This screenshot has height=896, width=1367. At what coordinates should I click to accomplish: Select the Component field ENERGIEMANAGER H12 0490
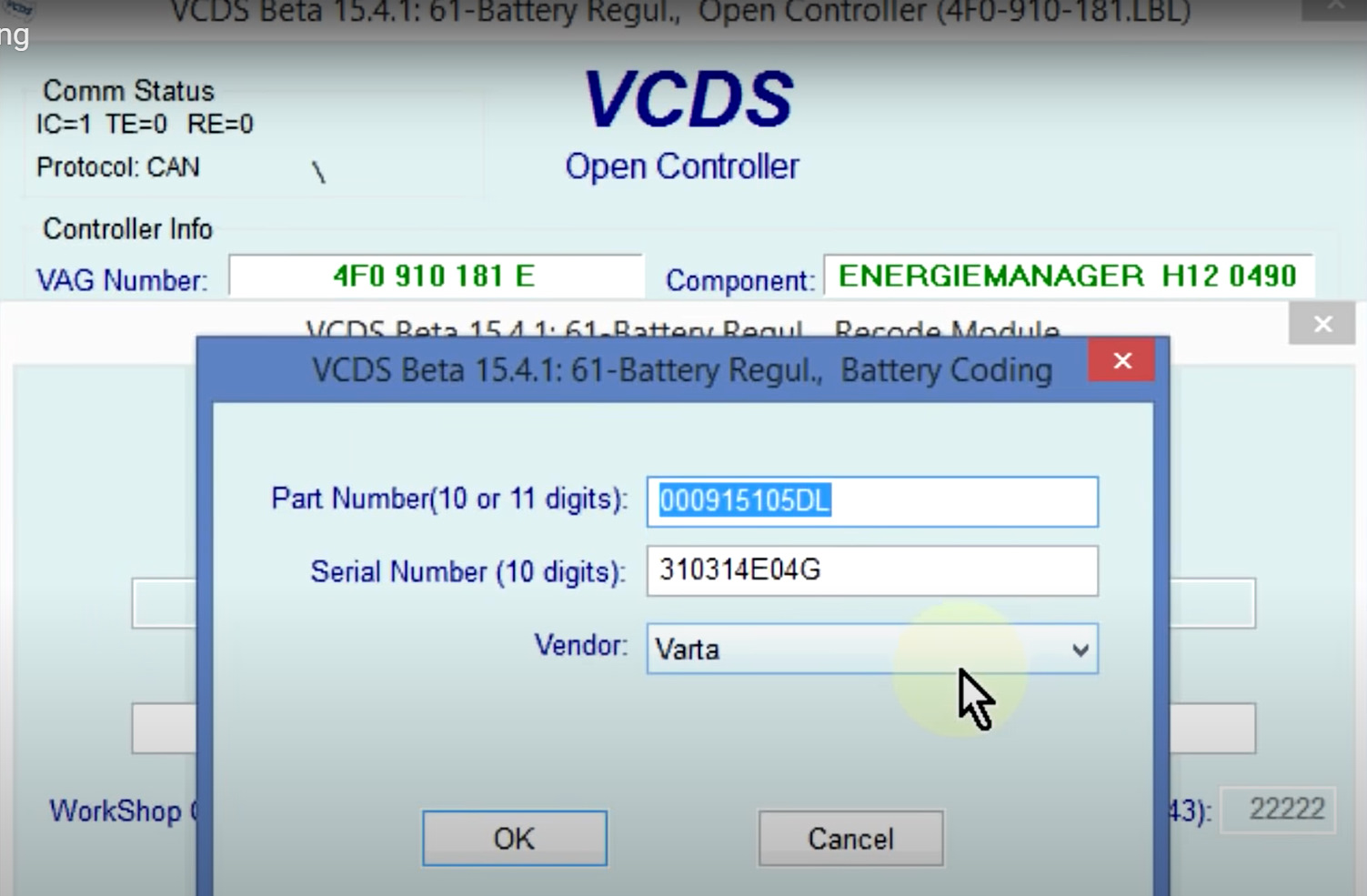[x=1068, y=276]
